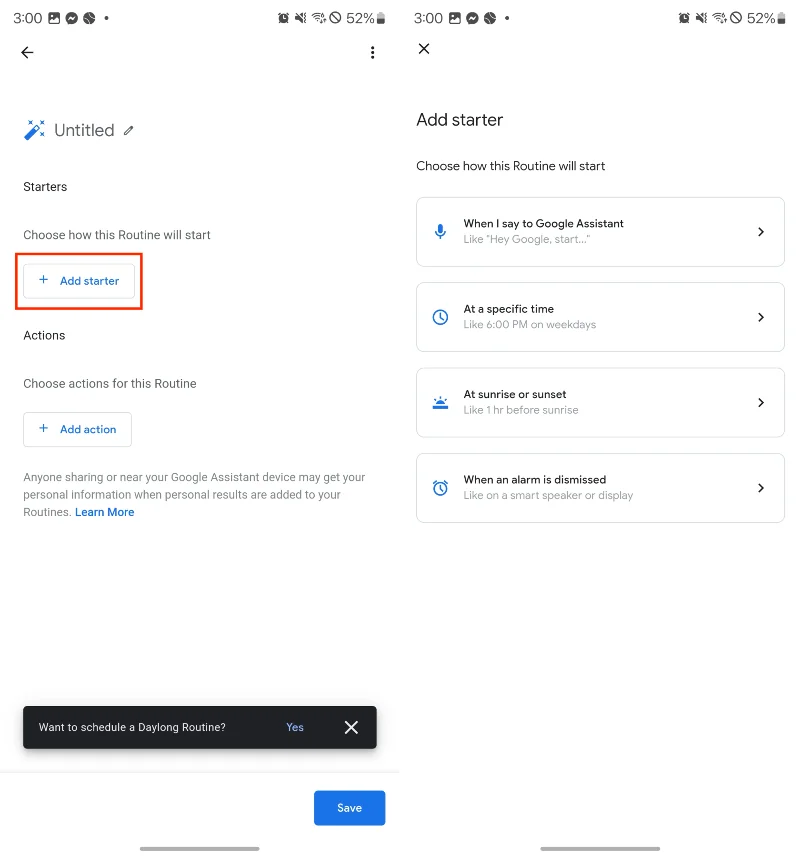This screenshot has width=800, height=856.
Task: Tap the back arrow on the left screen
Action: click(27, 52)
